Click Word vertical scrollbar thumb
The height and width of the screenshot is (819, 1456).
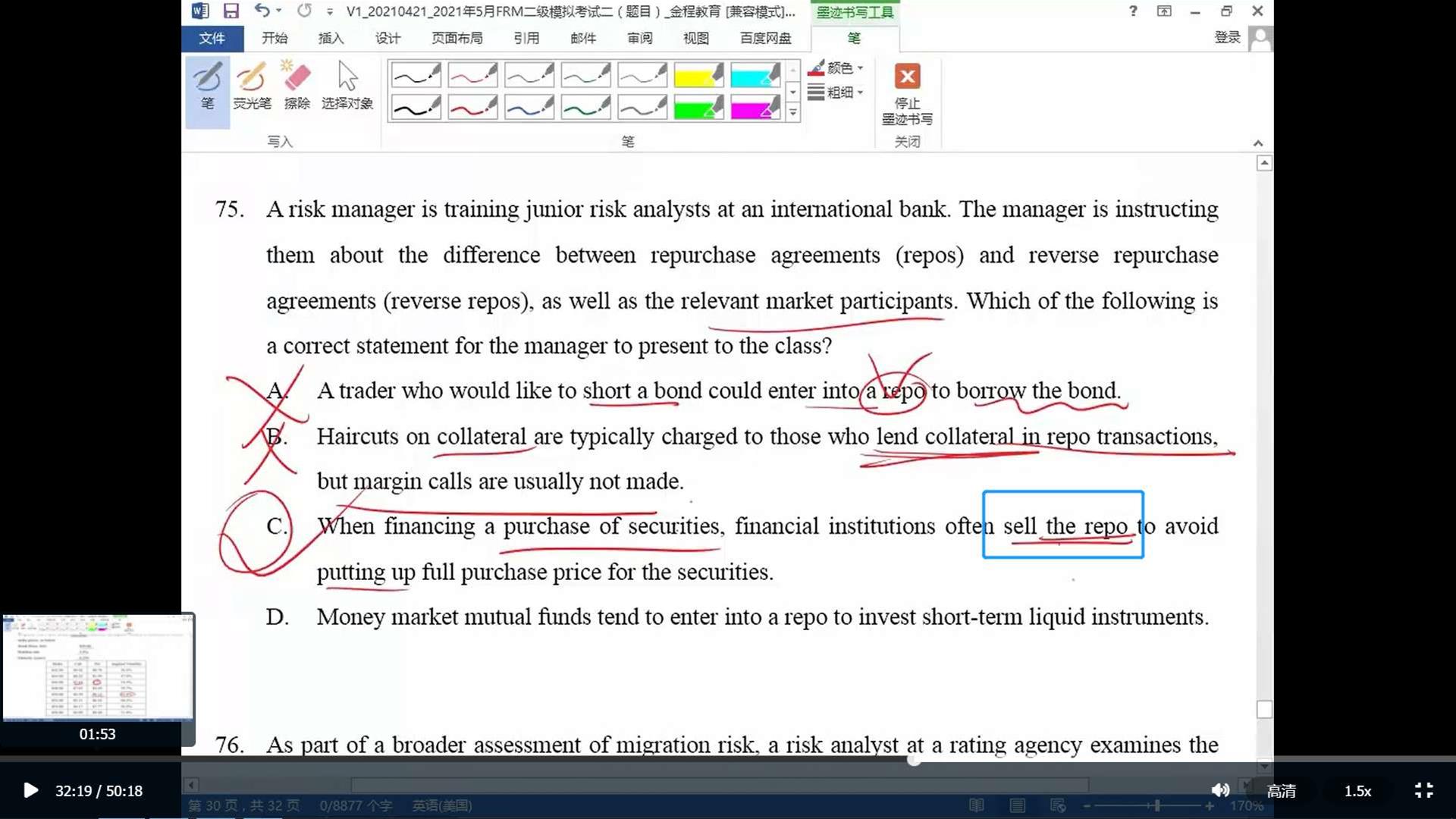(1264, 709)
